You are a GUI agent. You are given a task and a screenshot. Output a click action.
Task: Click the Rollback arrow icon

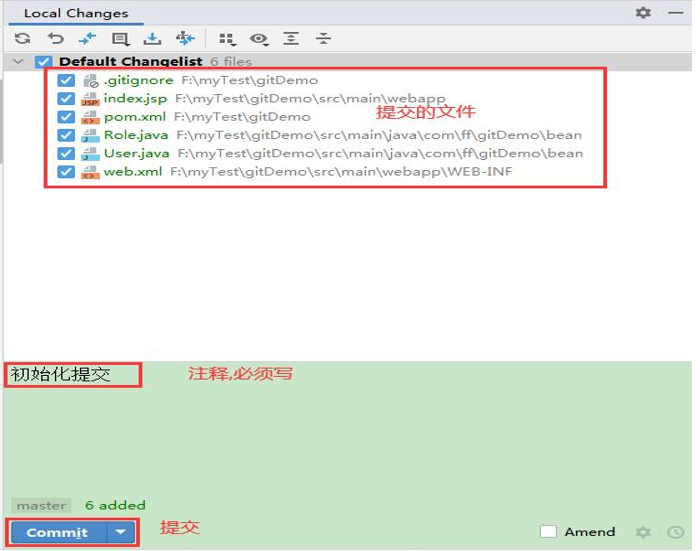pos(55,38)
